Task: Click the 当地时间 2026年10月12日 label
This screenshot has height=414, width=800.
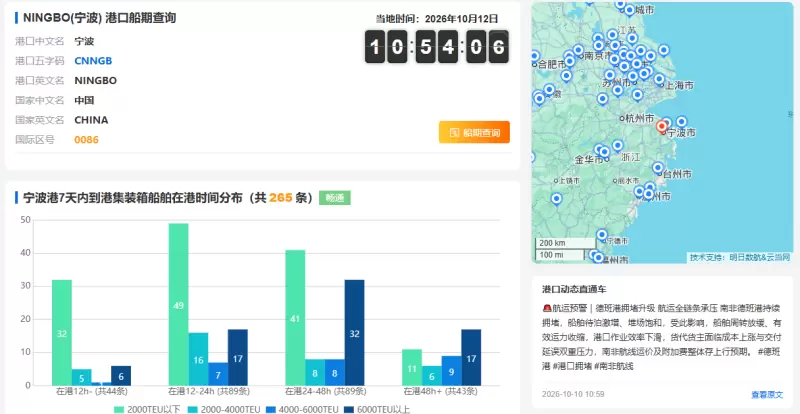Action: 437,19
